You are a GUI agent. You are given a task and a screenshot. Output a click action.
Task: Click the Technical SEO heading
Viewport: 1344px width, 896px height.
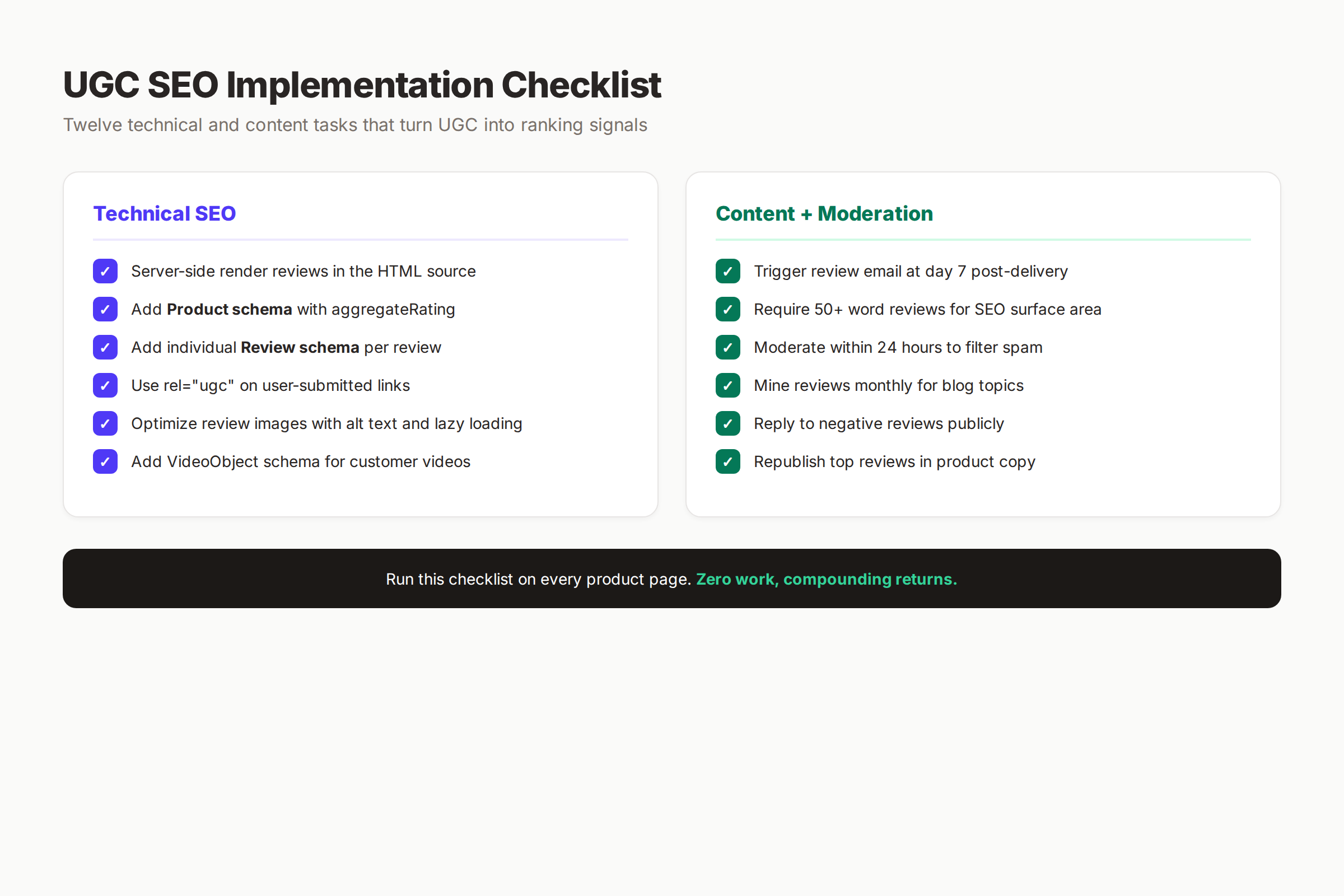coord(165,214)
